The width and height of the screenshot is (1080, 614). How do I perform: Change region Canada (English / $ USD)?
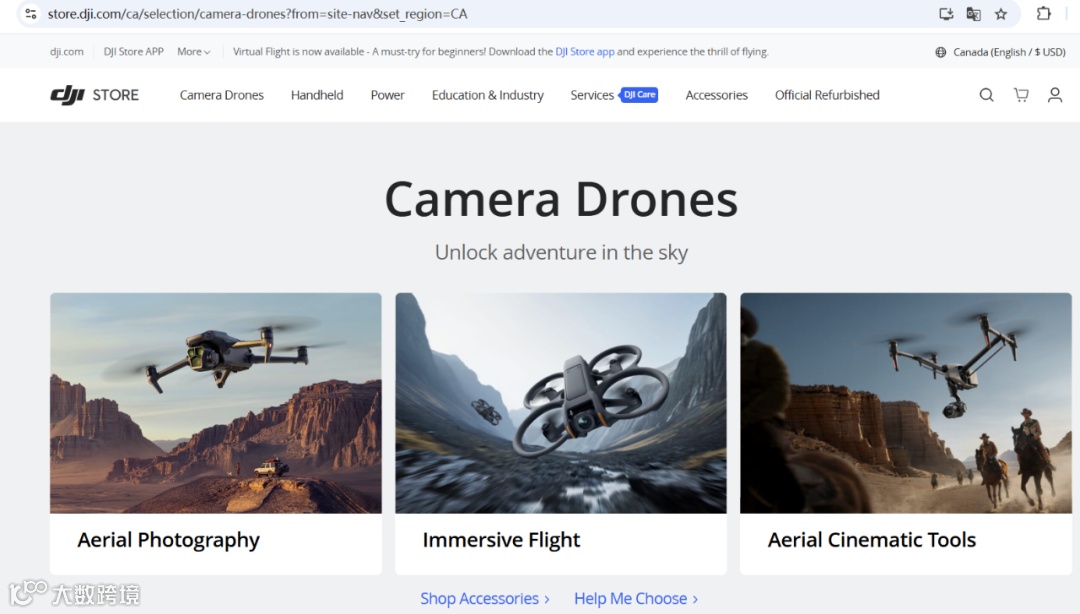pos(1008,52)
